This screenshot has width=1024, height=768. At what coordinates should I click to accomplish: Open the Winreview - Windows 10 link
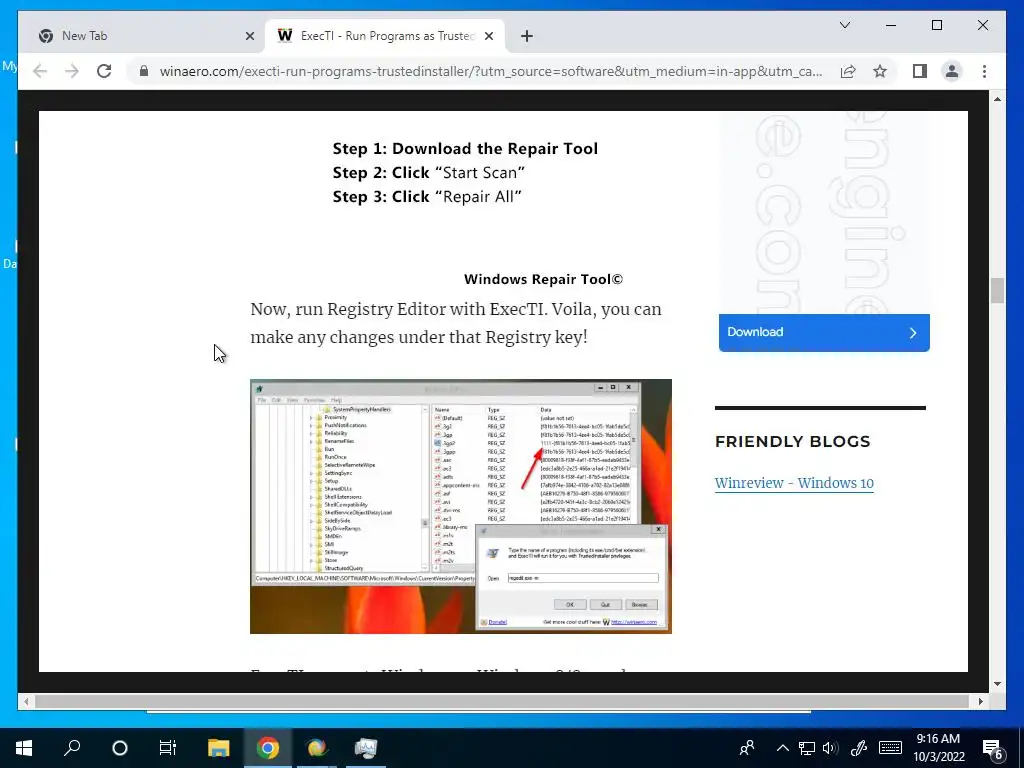coord(794,483)
